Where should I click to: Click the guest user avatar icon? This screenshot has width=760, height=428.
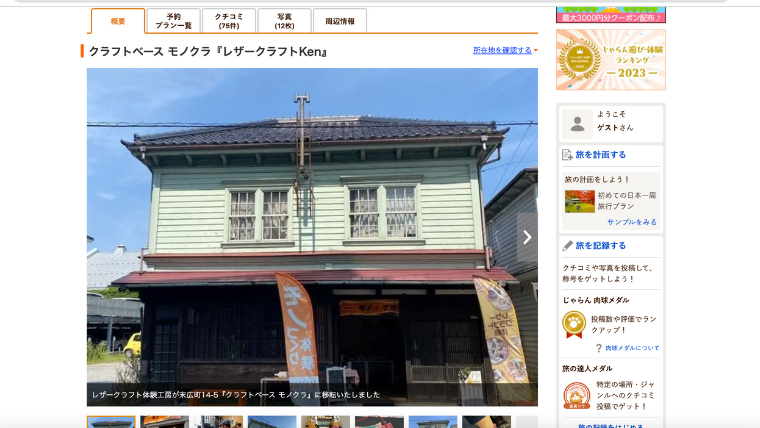[x=576, y=122]
